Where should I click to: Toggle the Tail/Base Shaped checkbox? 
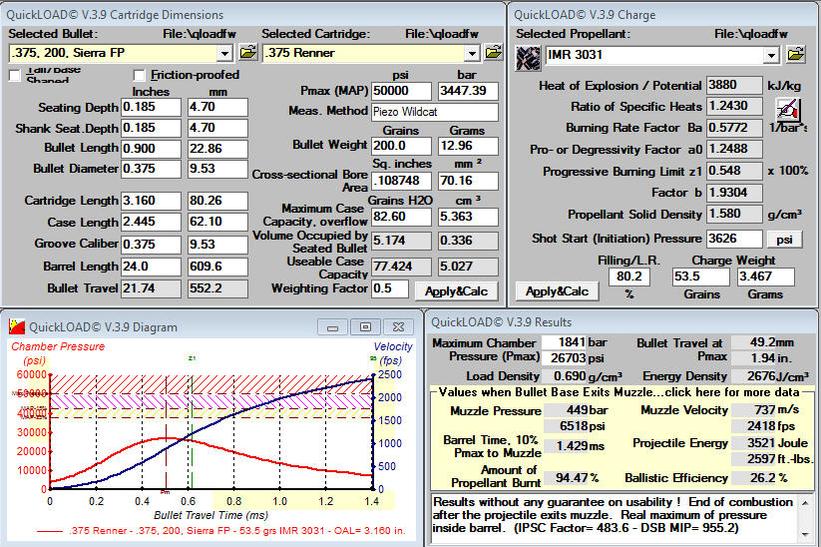click(x=15, y=76)
